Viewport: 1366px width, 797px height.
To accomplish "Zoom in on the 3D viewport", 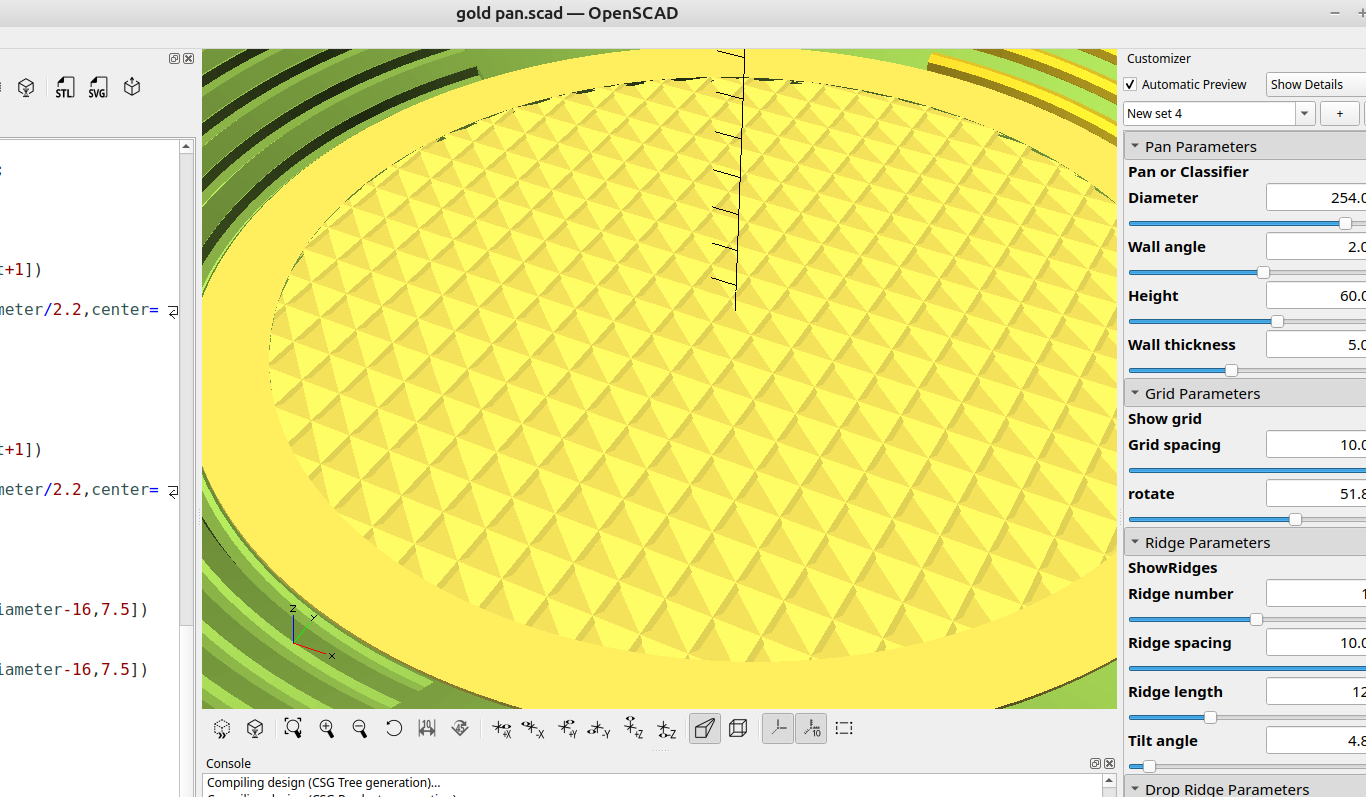I will (x=327, y=728).
